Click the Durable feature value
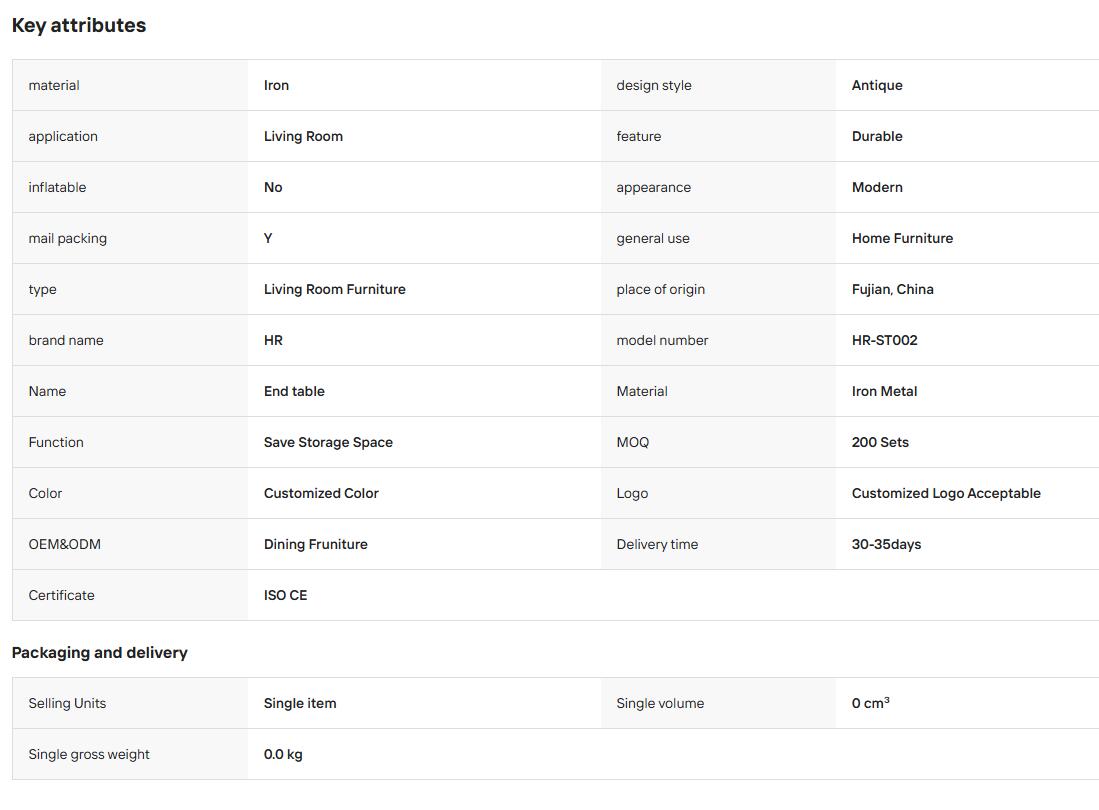 point(877,137)
